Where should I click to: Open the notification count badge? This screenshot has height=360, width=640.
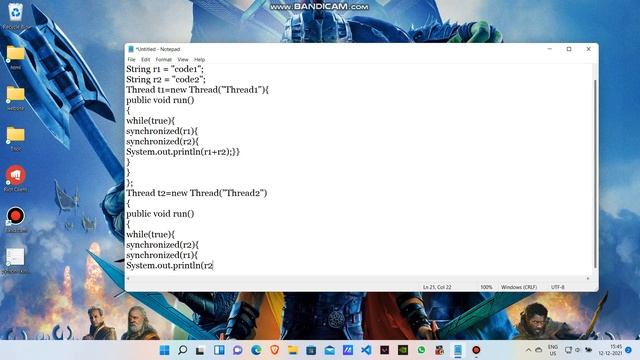[x=629, y=350]
